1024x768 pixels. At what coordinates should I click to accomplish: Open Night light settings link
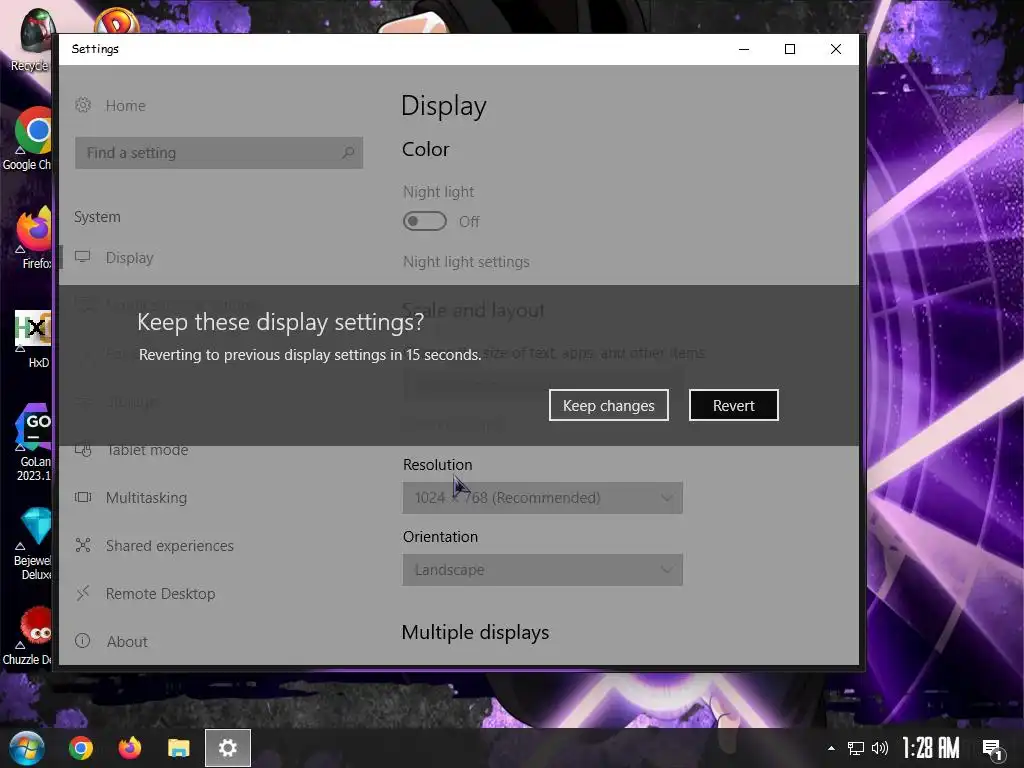[x=466, y=262]
